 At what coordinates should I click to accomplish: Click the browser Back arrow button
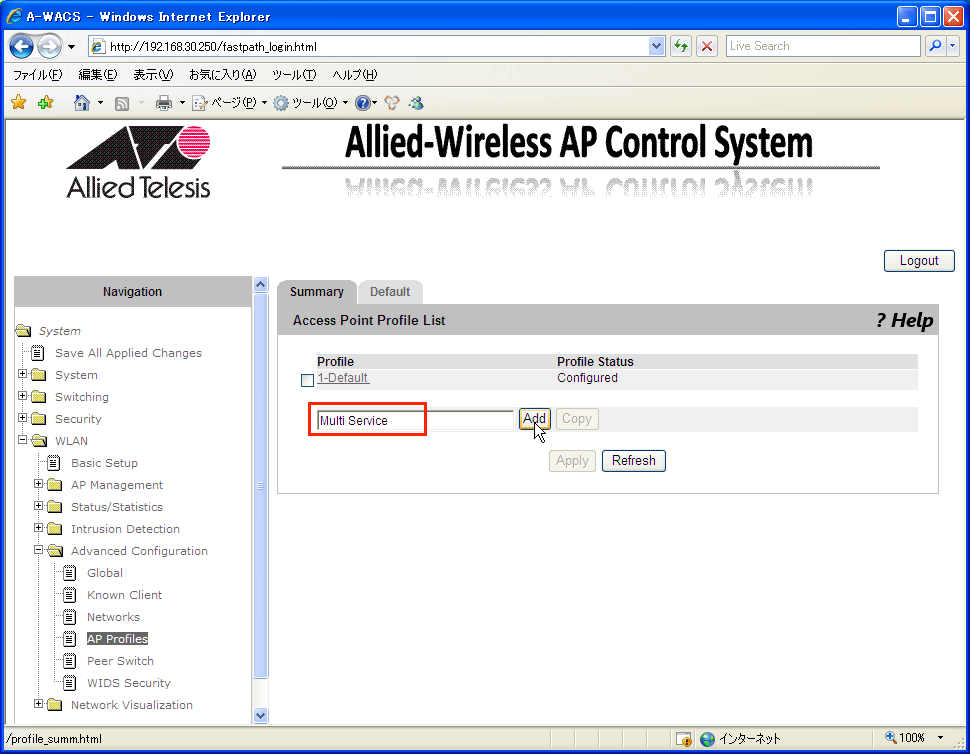click(x=22, y=46)
